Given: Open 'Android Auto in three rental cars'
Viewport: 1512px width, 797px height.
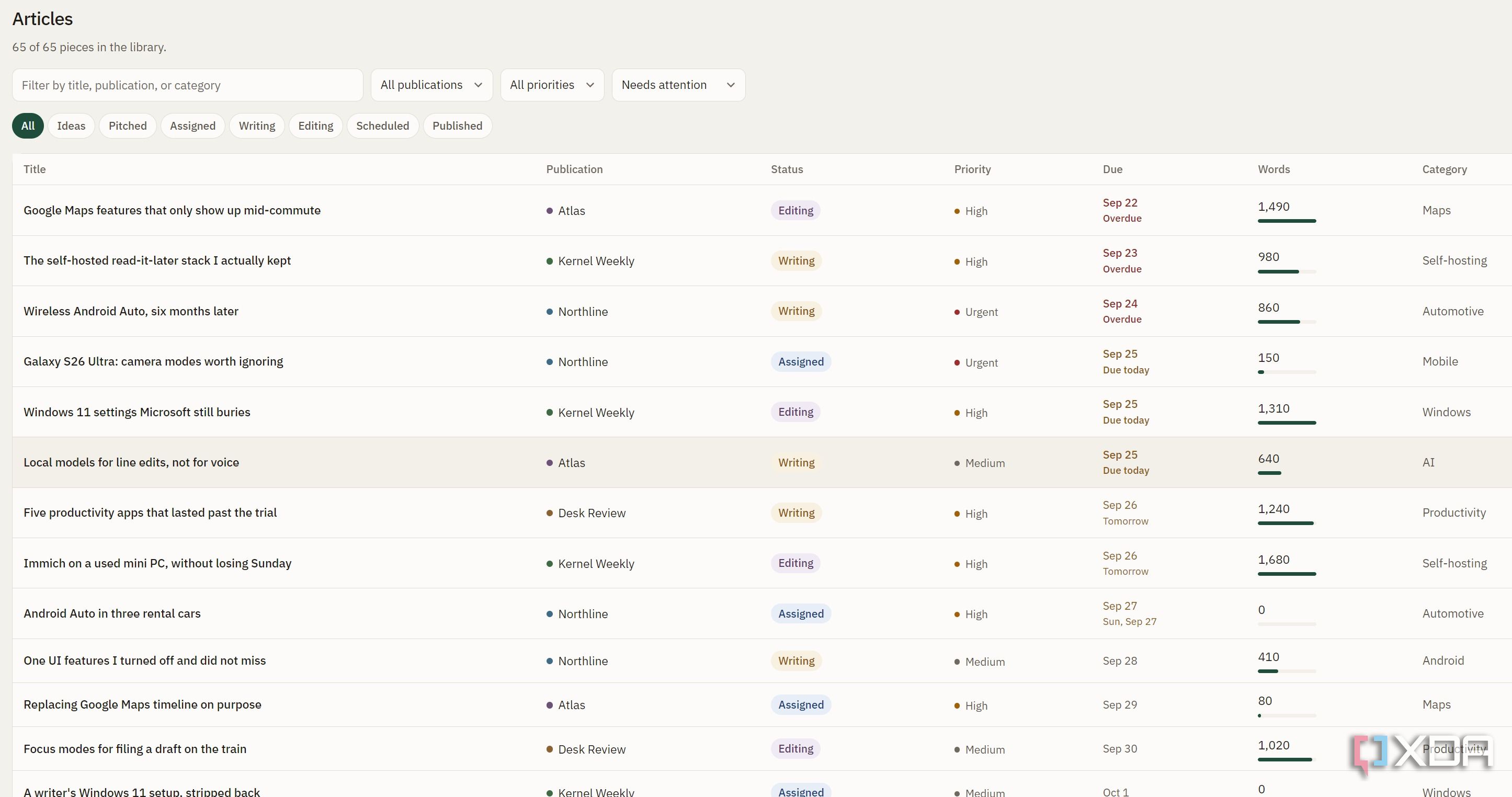Looking at the screenshot, I should [112, 613].
